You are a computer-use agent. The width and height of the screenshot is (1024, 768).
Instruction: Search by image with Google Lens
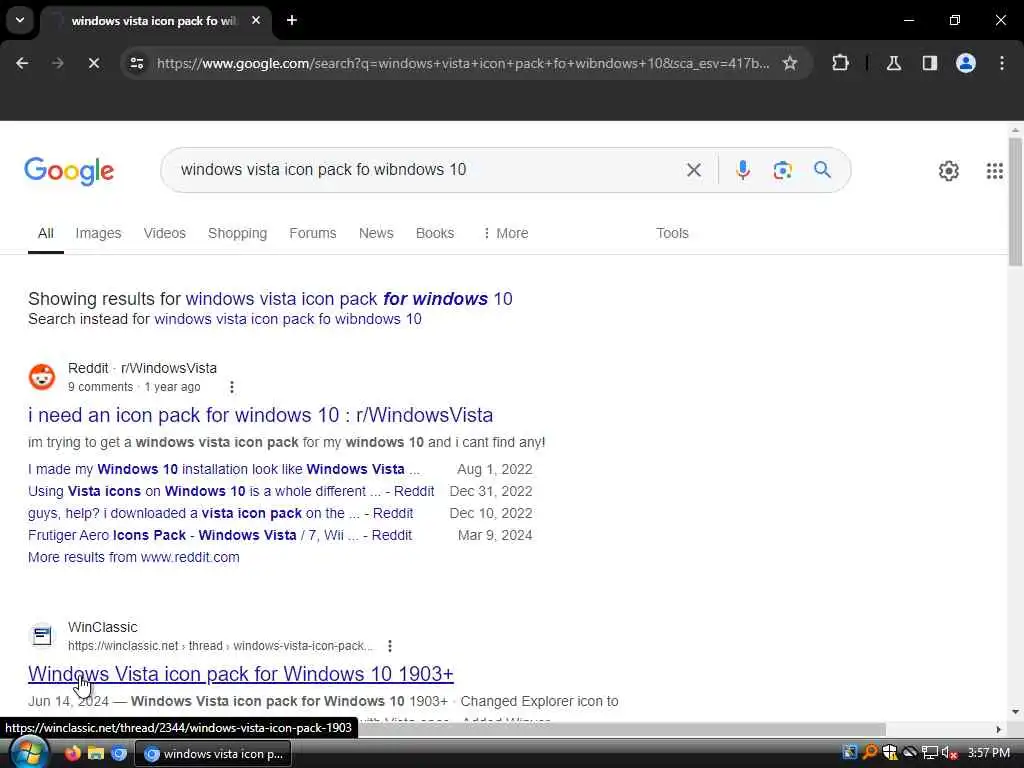(x=782, y=170)
